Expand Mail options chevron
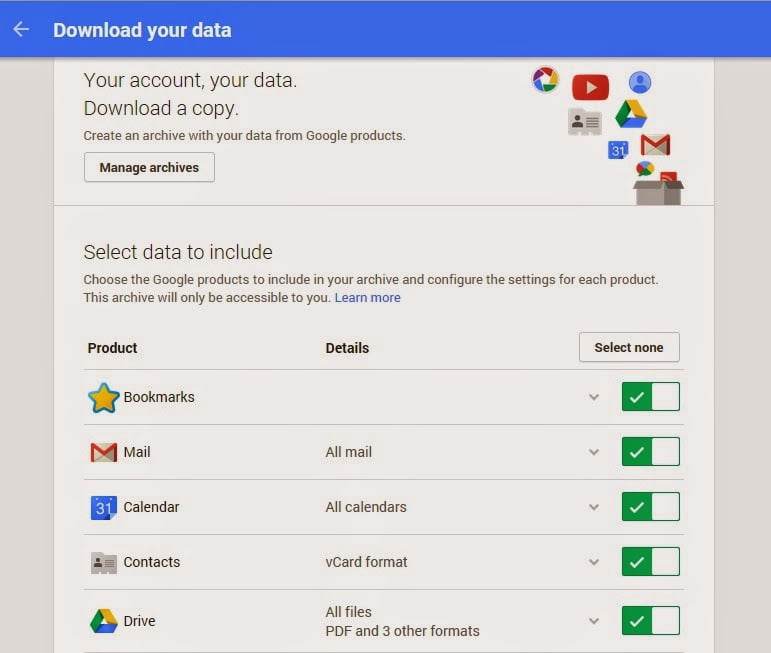771x653 pixels. click(x=594, y=452)
